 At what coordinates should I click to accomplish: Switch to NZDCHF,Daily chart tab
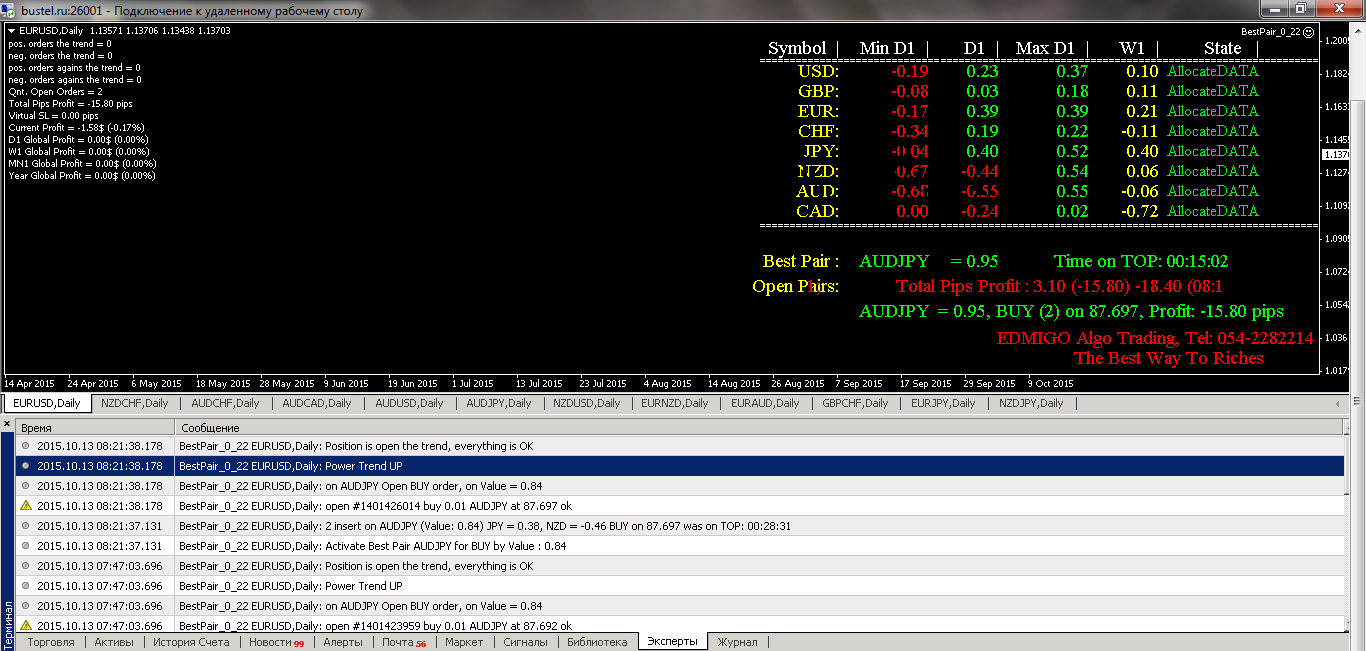coord(135,403)
